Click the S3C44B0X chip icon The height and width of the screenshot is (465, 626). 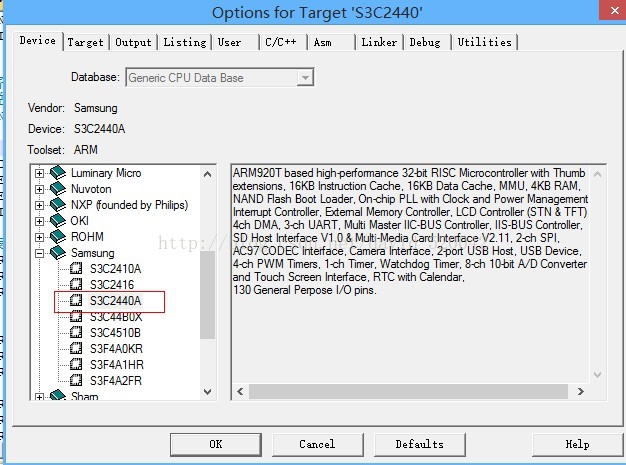point(76,317)
